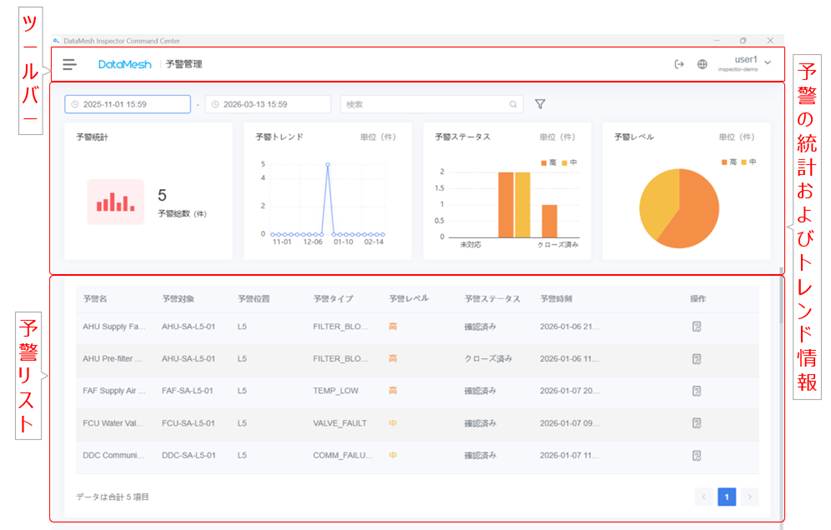The height and width of the screenshot is (530, 831).
Task: Click the magnifier icon in the search box
Action: click(x=513, y=104)
